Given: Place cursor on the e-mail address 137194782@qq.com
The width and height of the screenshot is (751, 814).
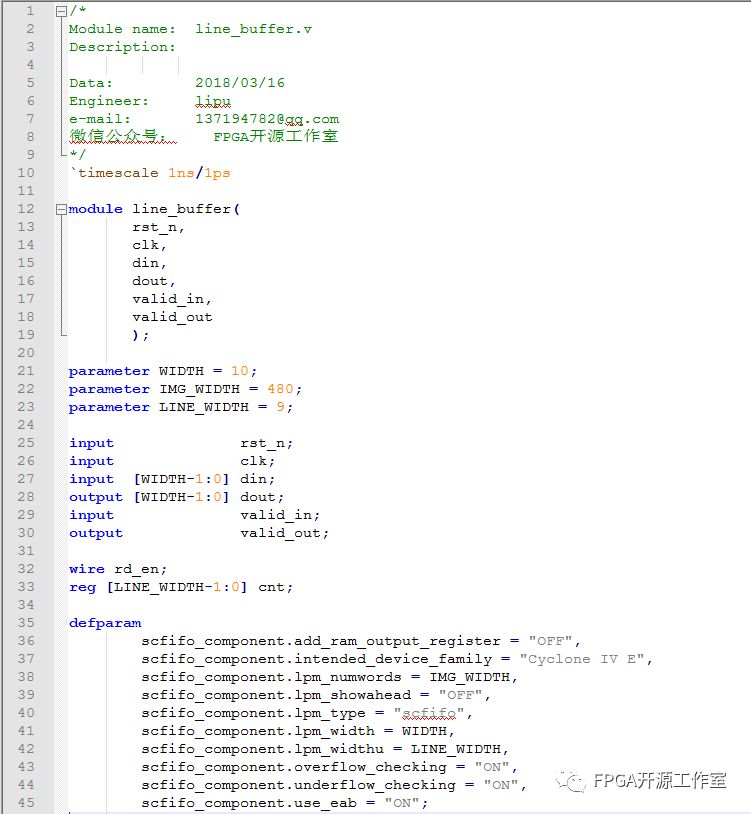Looking at the screenshot, I should pyautogui.click(x=266, y=119).
